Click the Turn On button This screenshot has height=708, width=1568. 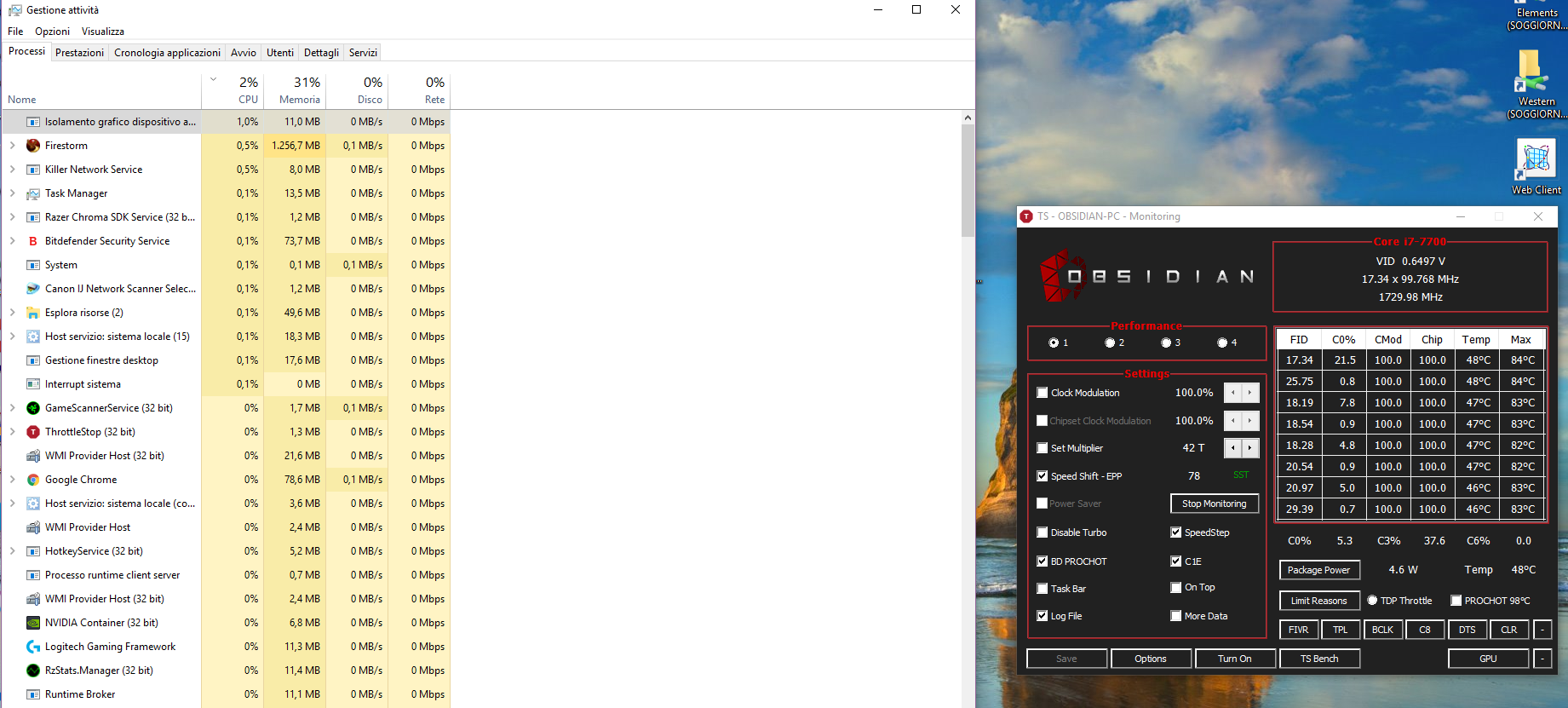pos(1234,659)
